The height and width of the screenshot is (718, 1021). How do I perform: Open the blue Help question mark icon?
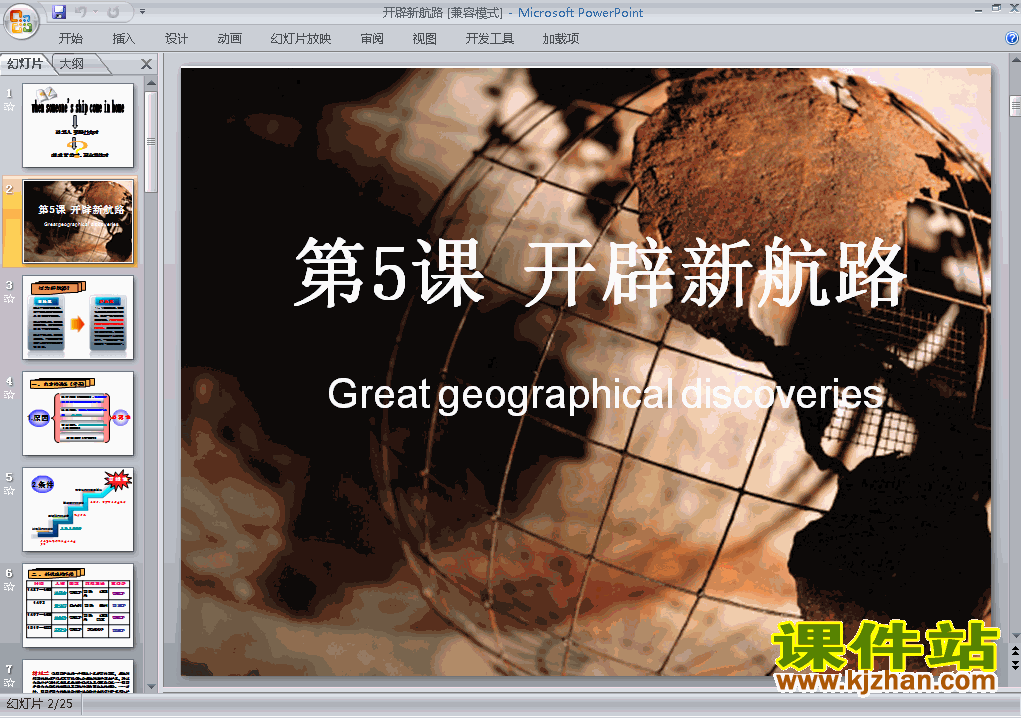1012,38
